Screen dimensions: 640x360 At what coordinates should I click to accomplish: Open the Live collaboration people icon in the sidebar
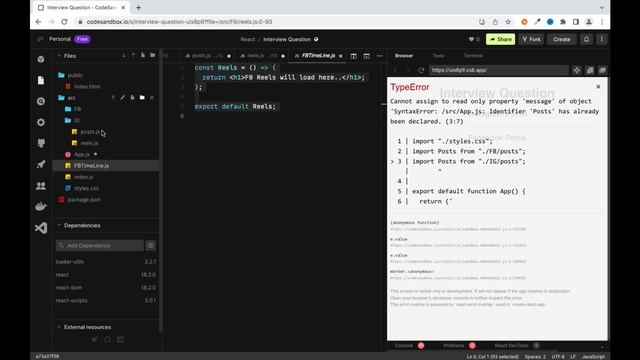coord(41,186)
